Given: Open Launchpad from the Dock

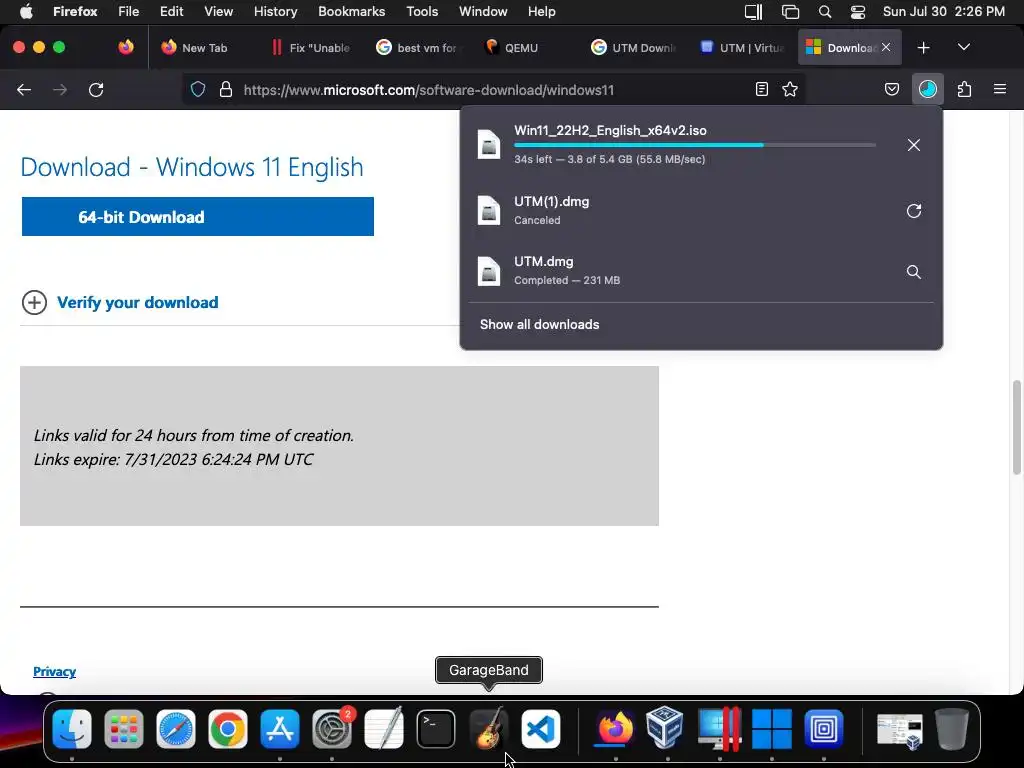Looking at the screenshot, I should 123,728.
